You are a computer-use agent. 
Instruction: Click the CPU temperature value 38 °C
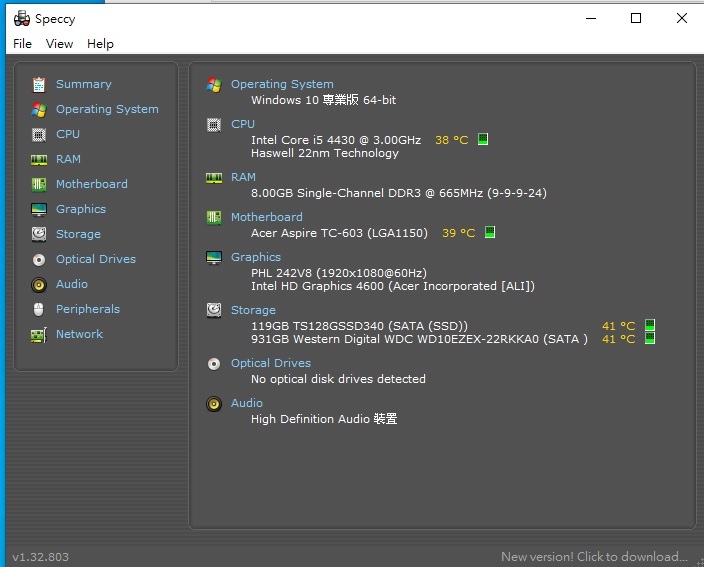point(452,140)
